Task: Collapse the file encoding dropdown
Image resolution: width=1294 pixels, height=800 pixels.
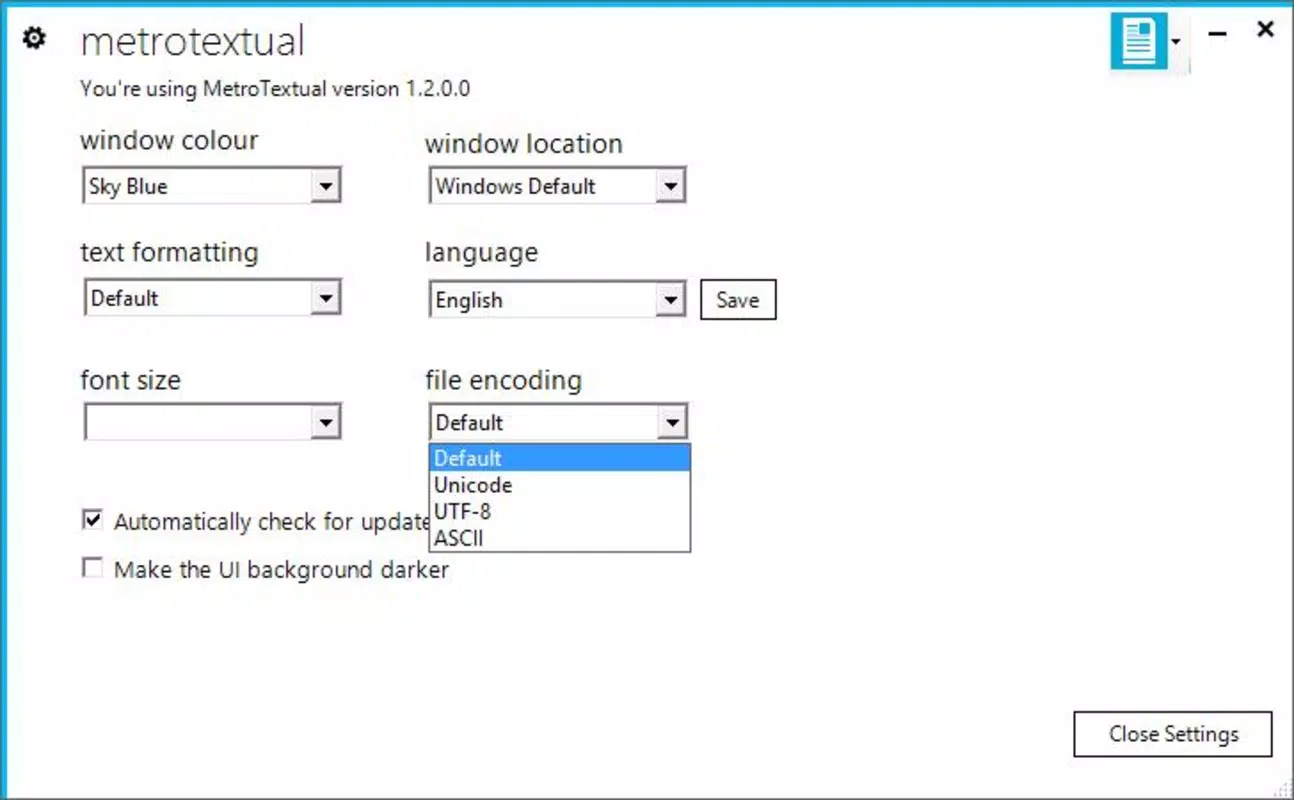Action: (672, 423)
